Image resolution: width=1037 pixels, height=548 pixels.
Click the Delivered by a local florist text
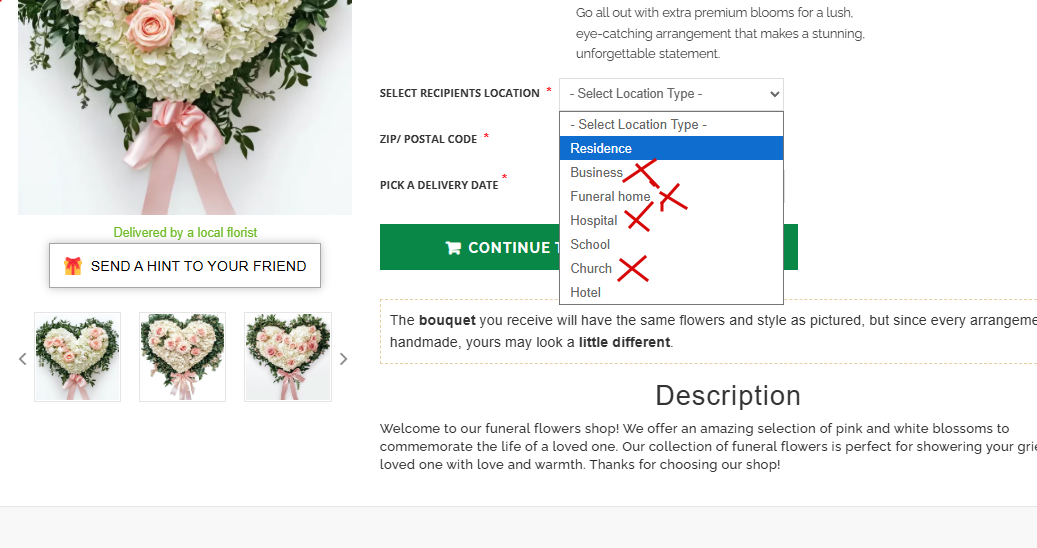(185, 233)
